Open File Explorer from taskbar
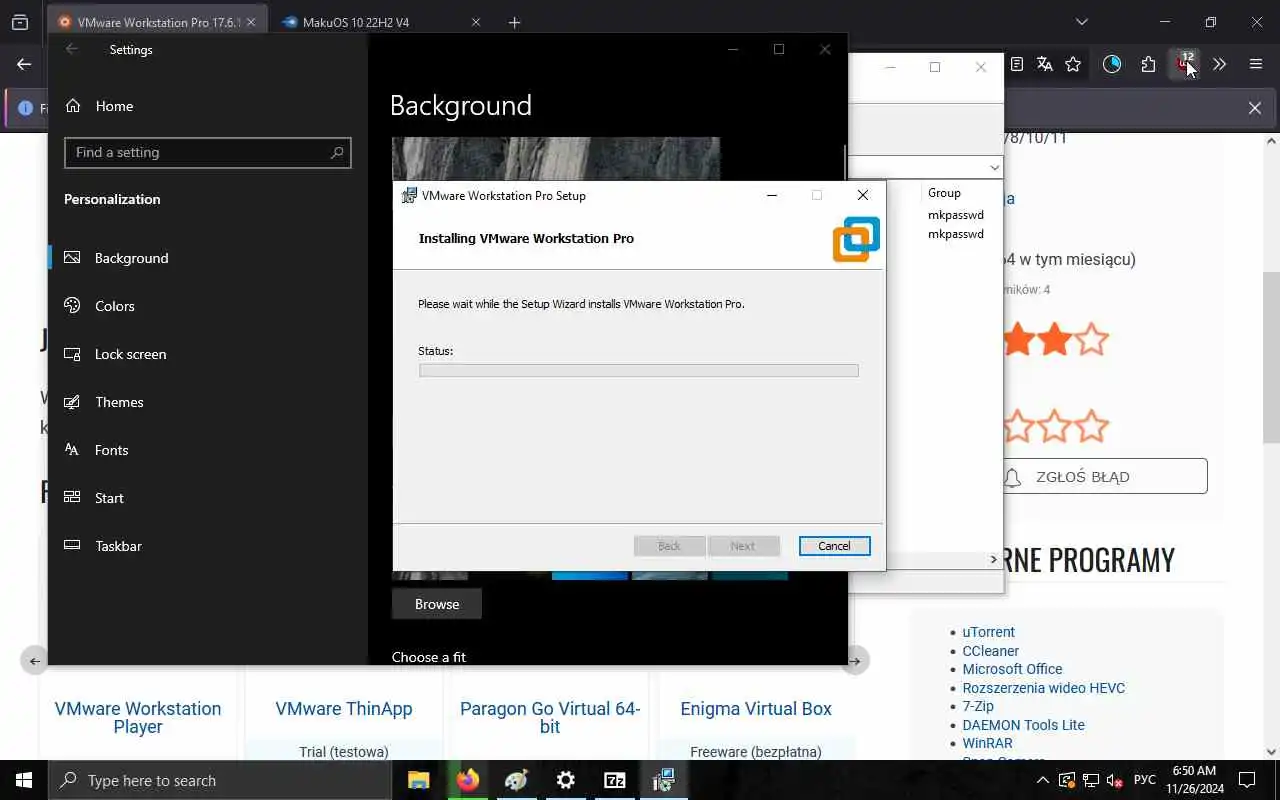The height and width of the screenshot is (800, 1280). 418,780
